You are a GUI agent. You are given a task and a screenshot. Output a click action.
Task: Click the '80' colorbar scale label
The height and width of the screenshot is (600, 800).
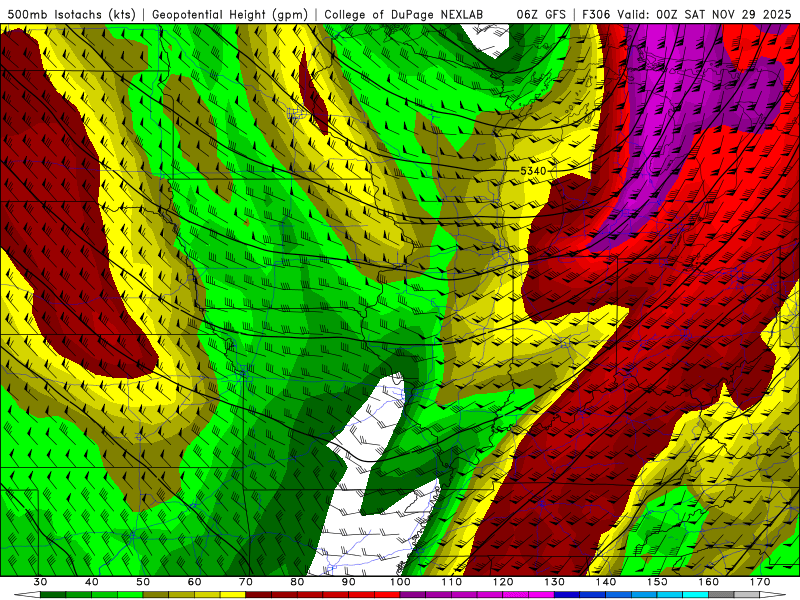(297, 582)
